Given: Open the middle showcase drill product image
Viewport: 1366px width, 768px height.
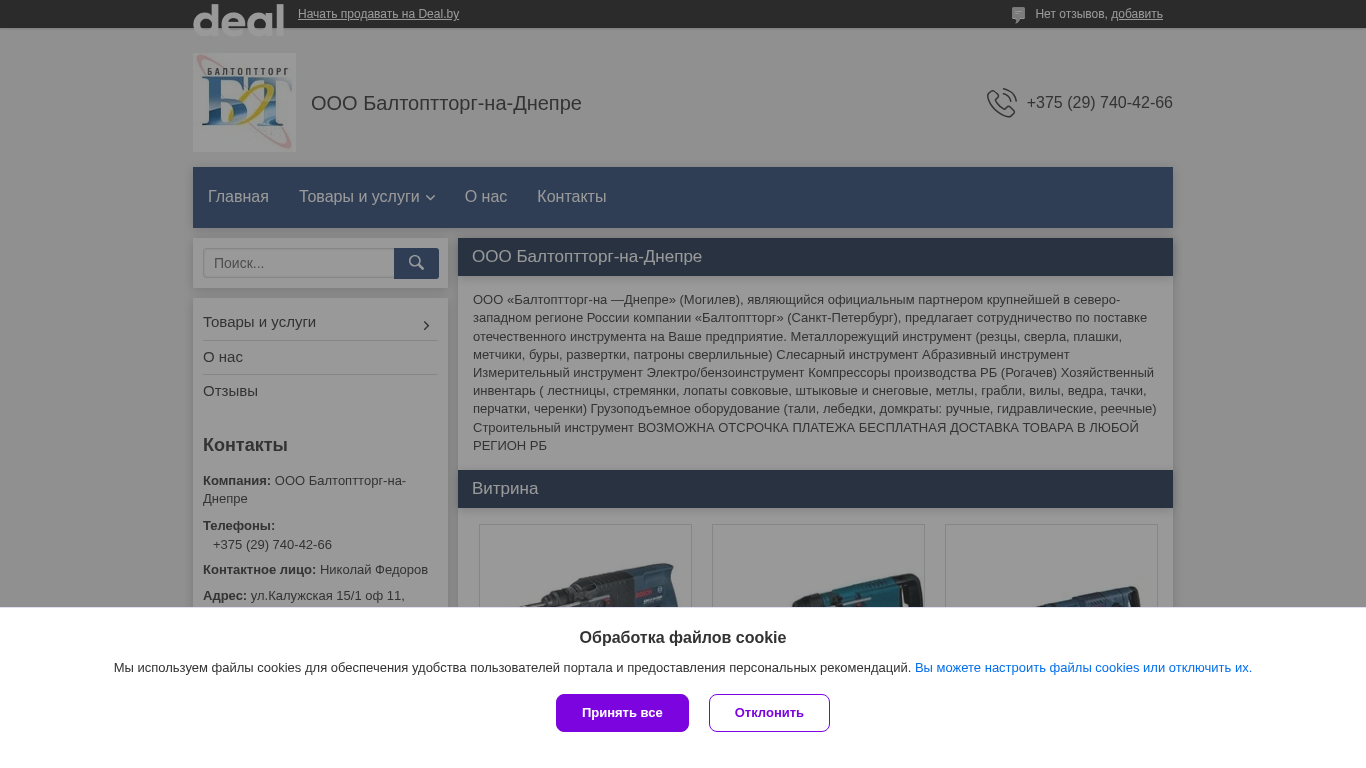Looking at the screenshot, I should 818,566.
